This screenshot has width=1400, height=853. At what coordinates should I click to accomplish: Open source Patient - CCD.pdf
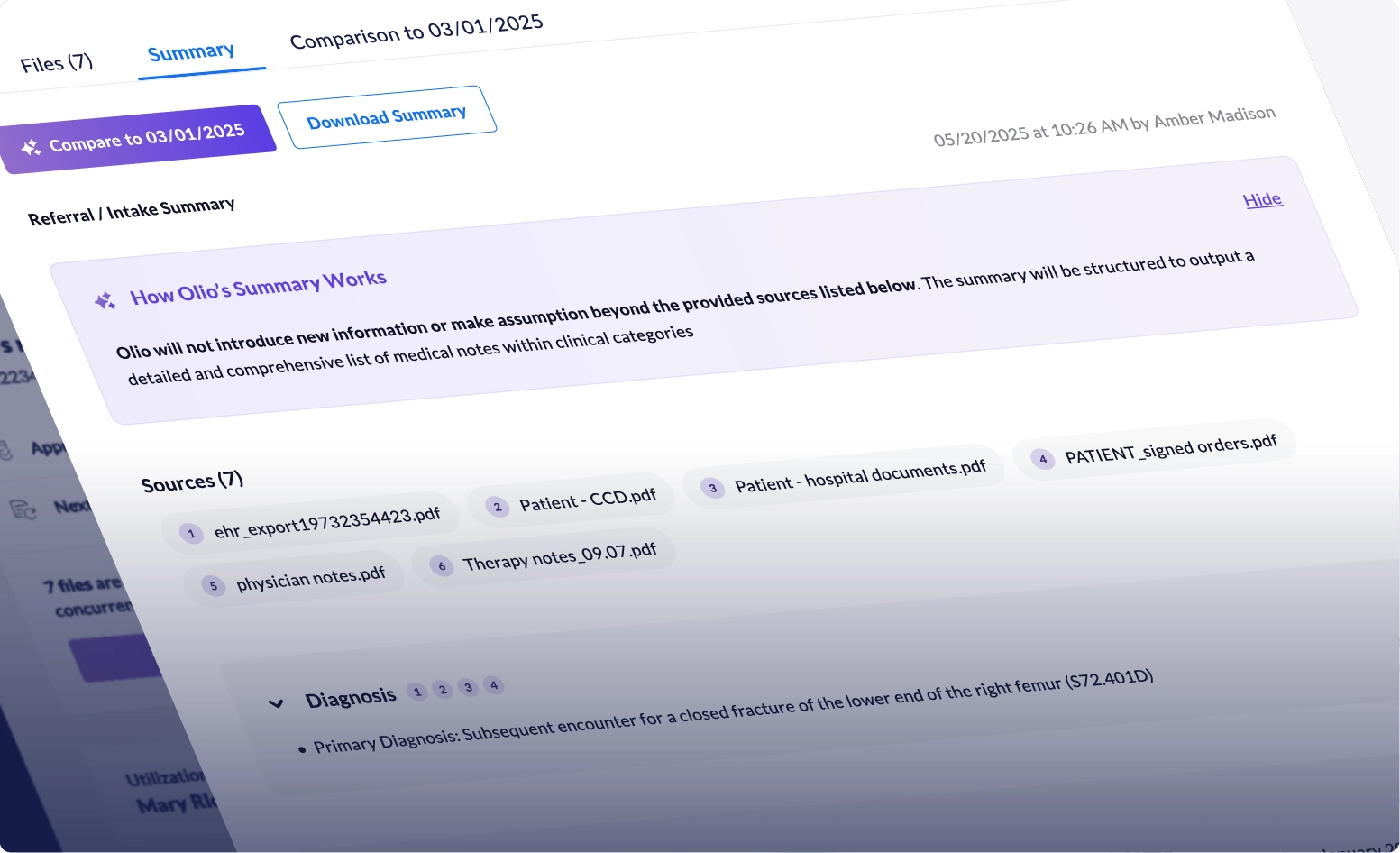click(x=572, y=500)
